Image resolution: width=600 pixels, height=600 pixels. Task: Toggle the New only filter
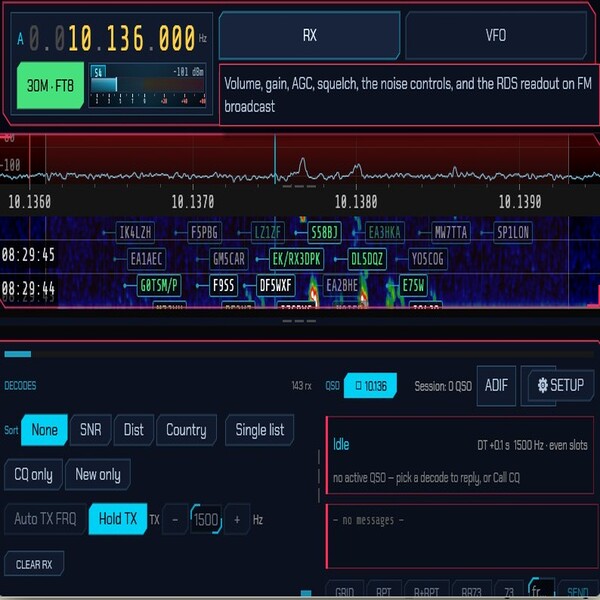(x=98, y=474)
